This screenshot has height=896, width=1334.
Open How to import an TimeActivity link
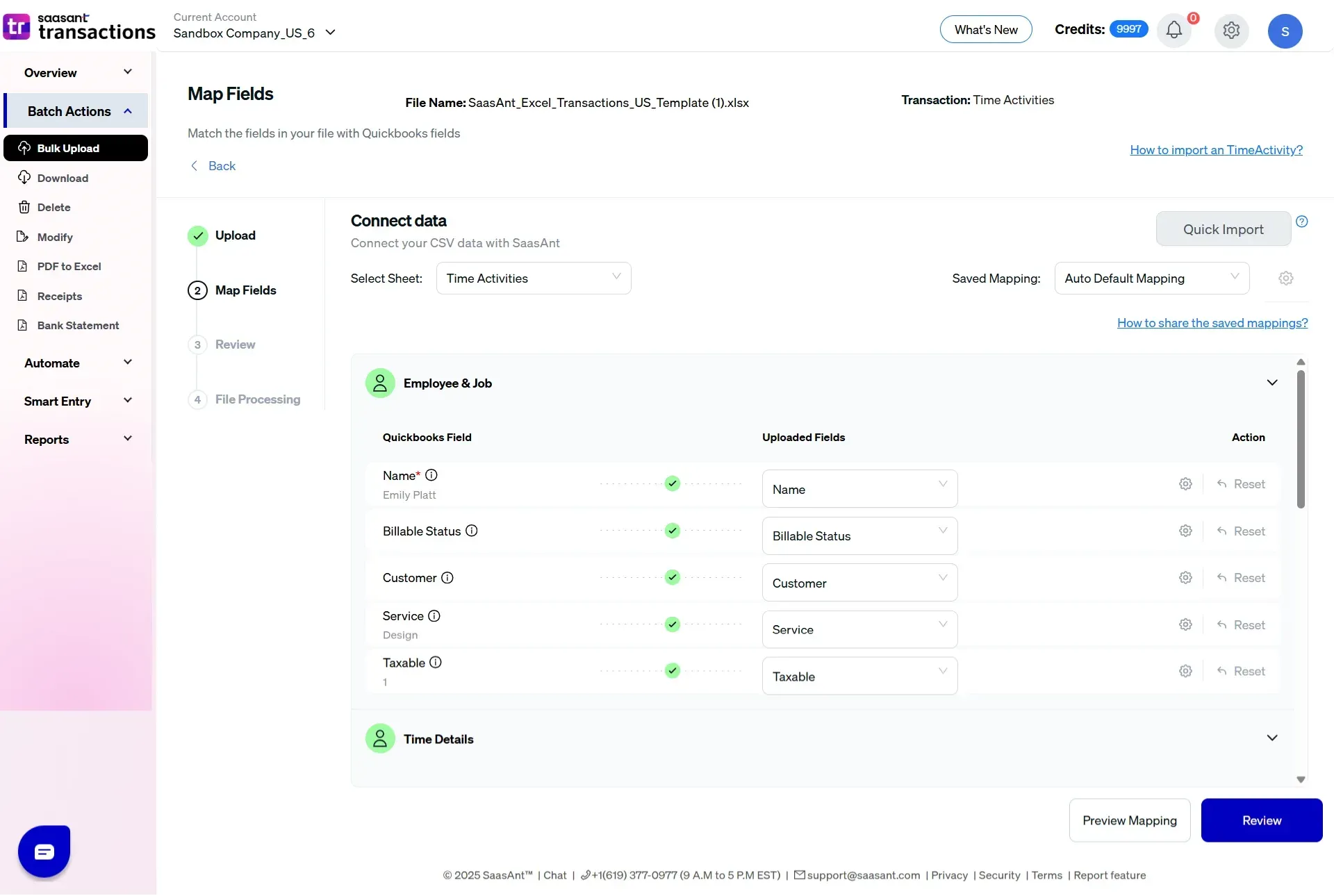(x=1216, y=150)
